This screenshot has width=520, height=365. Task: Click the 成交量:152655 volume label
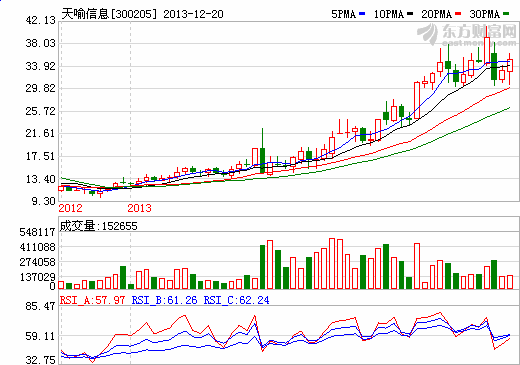coord(99,226)
